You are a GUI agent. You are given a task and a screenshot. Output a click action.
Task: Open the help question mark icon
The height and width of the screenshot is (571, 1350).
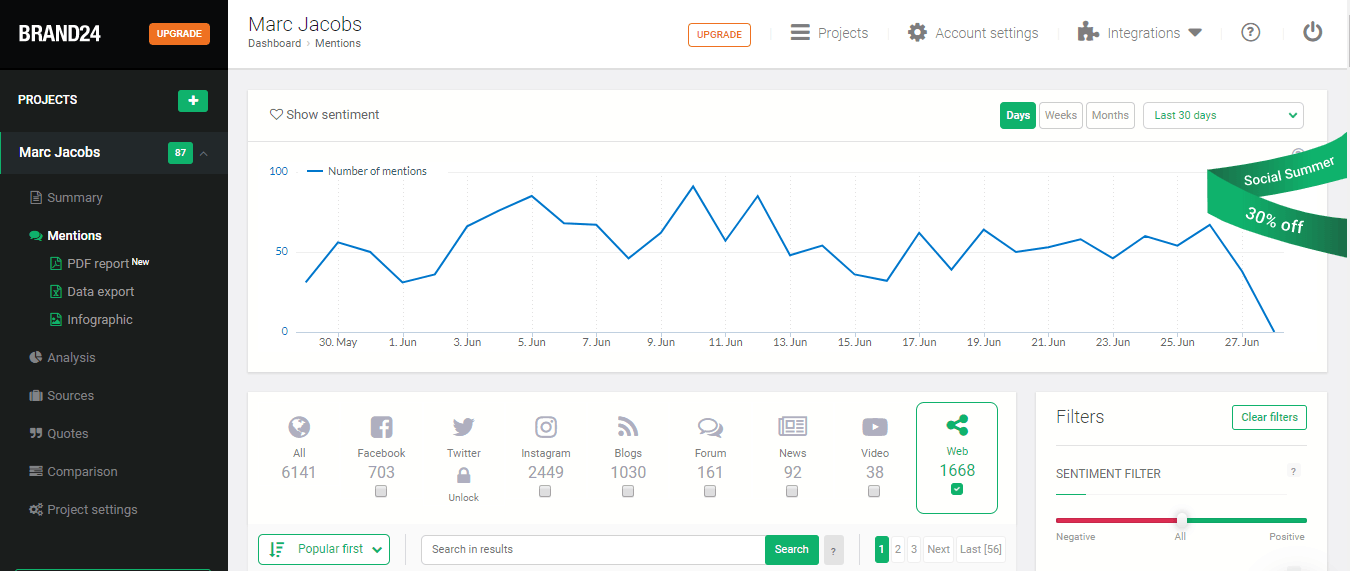point(1250,32)
